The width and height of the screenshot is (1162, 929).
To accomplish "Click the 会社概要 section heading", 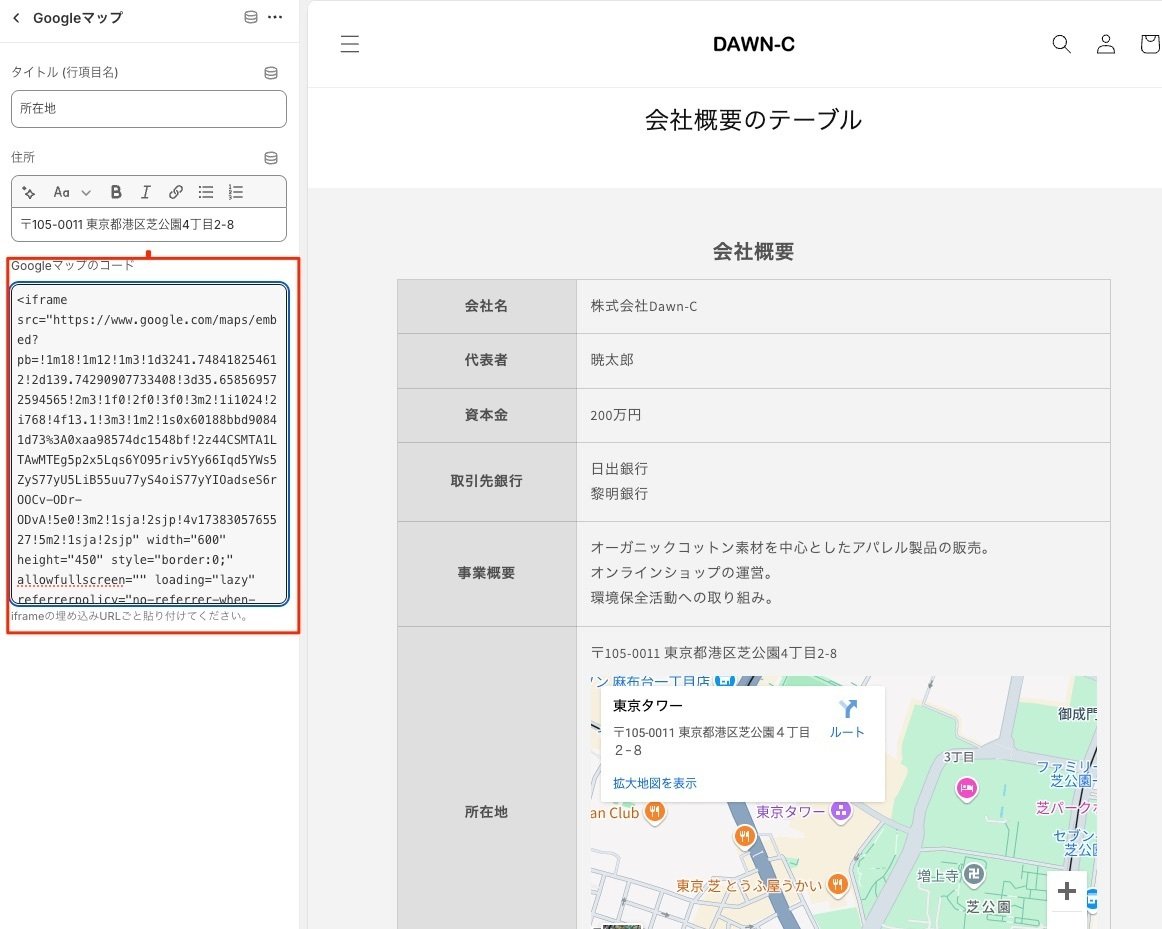I will coord(753,252).
